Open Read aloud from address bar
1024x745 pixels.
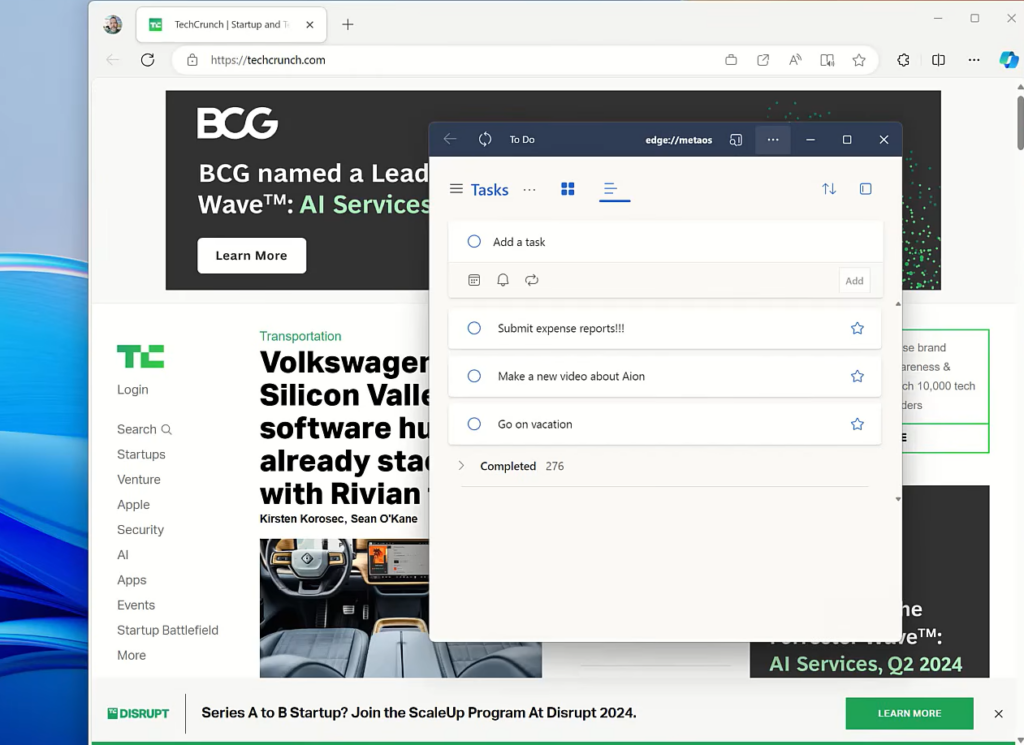pos(795,60)
